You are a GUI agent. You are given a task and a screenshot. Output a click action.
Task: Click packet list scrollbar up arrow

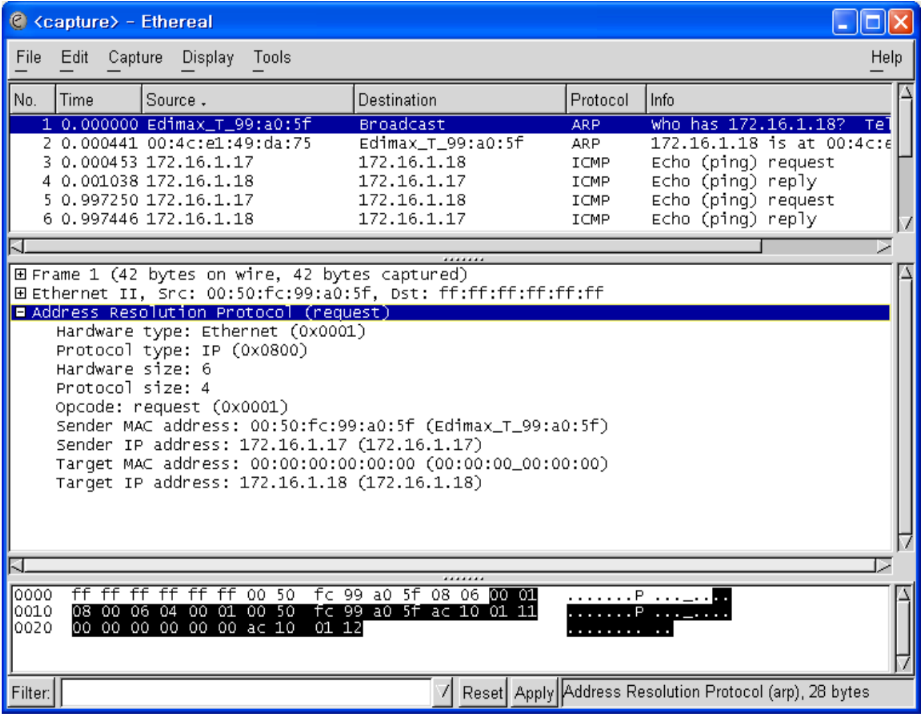tap(906, 93)
